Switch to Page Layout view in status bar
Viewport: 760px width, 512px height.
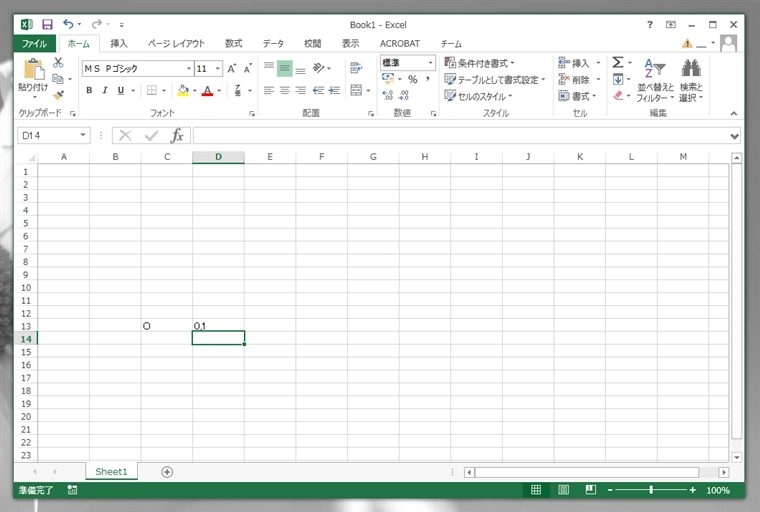(x=563, y=490)
